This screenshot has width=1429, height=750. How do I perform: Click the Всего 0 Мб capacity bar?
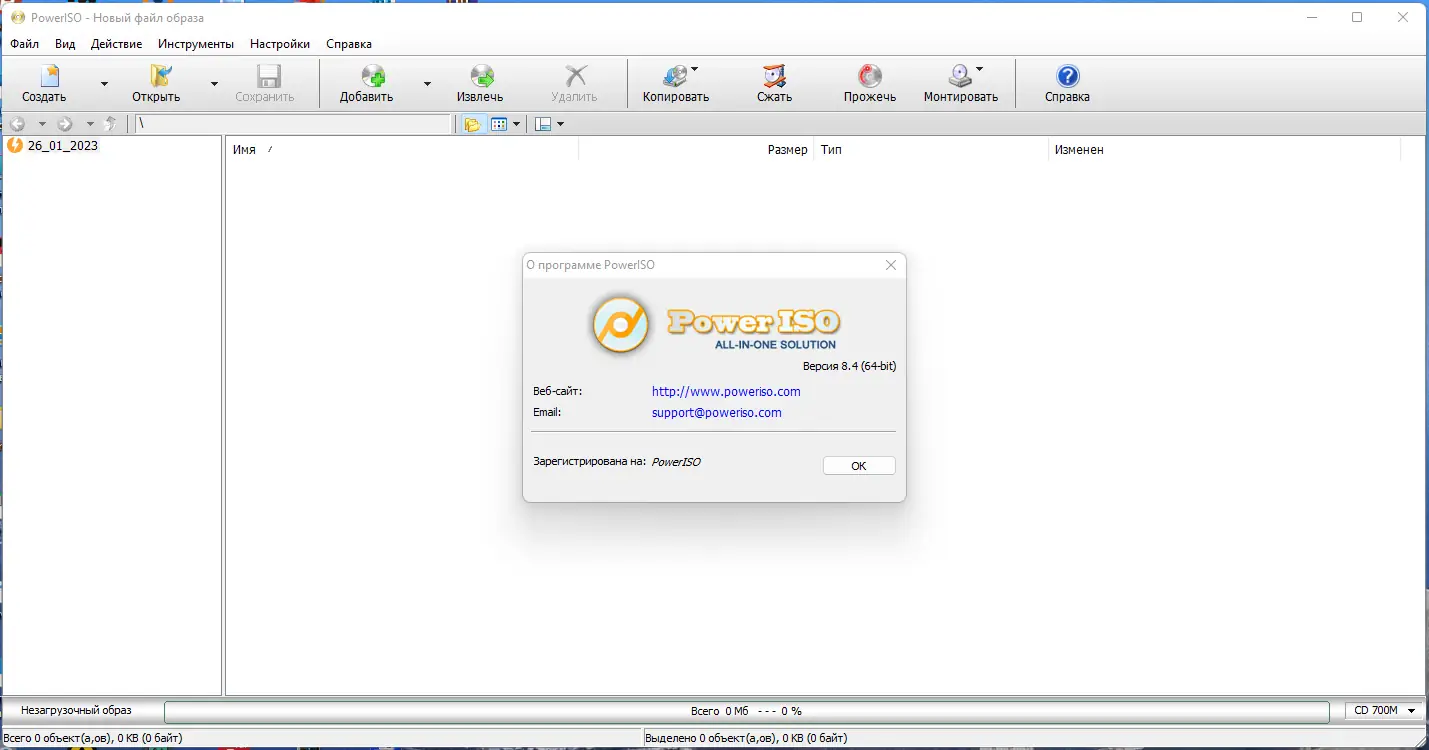coord(747,711)
